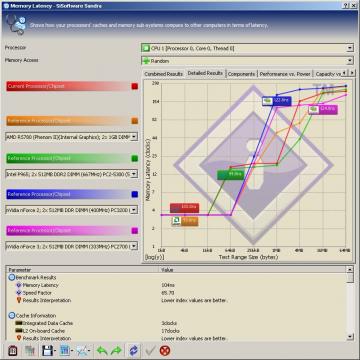The image size is (360, 360).
Task: Click the green data label on chart
Action: (x=231, y=175)
